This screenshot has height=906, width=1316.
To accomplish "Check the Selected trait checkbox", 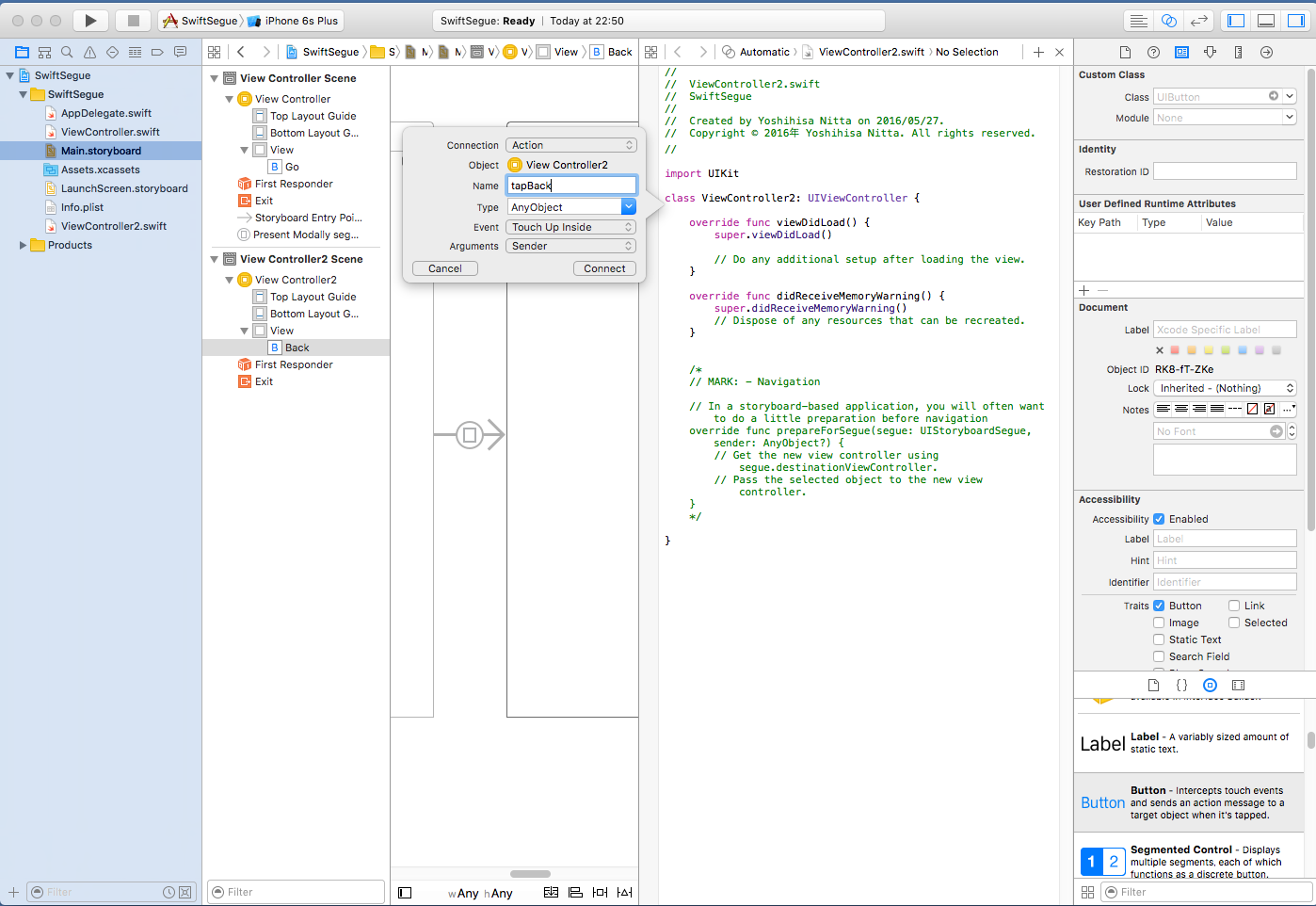I will click(x=1234, y=623).
